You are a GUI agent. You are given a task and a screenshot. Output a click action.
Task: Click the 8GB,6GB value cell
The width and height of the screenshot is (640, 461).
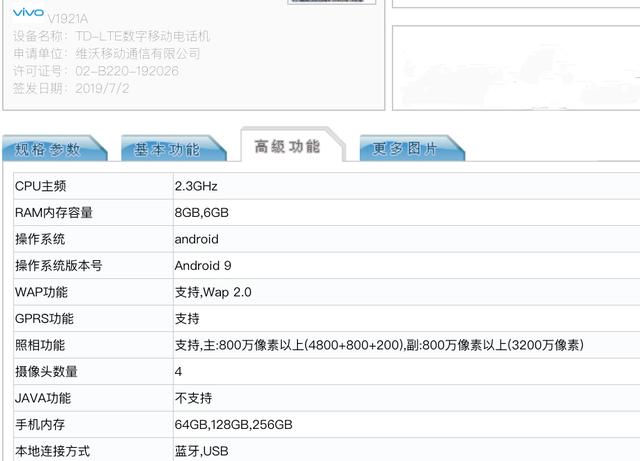[407, 213]
